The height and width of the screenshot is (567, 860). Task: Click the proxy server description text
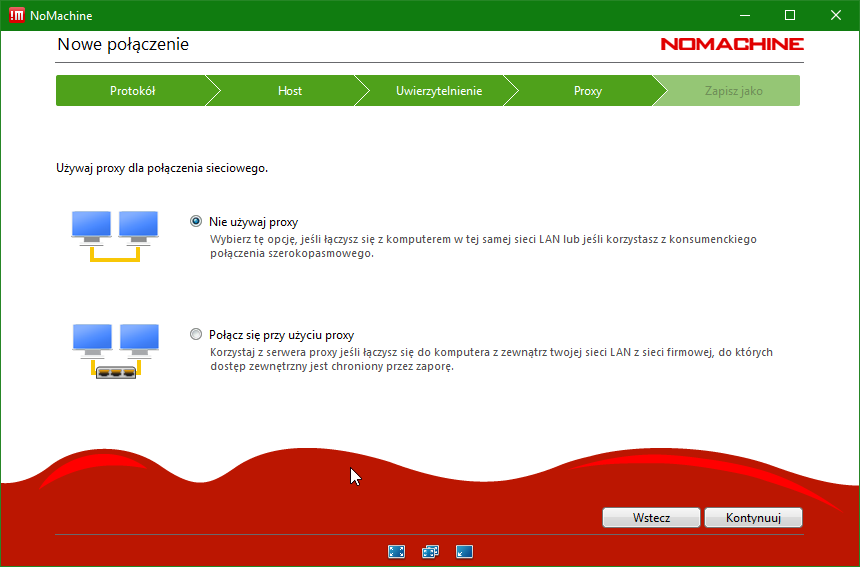(490, 360)
